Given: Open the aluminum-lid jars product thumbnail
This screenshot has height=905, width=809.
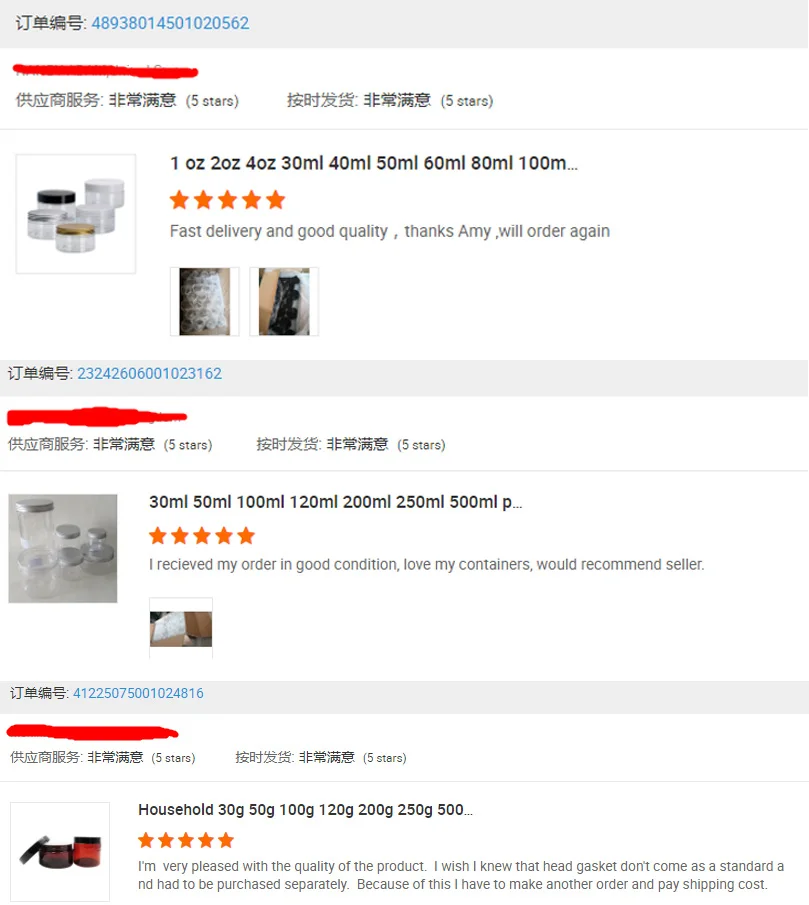Looking at the screenshot, I should pos(63,548).
